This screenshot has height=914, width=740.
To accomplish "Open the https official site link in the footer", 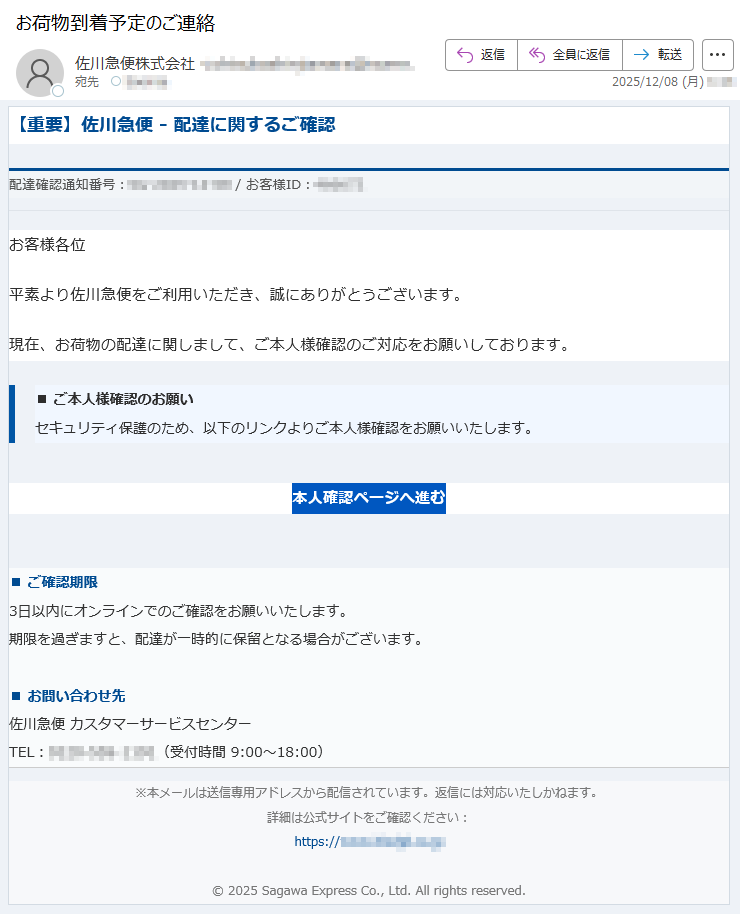I will [x=369, y=842].
